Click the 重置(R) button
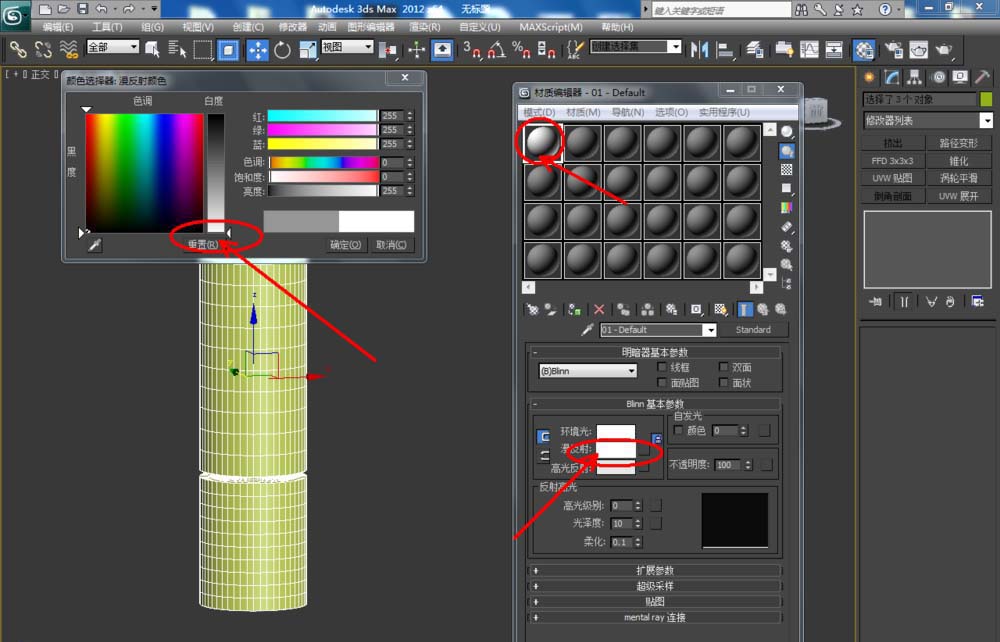Screen dimensions: 1000x642 pyautogui.click(x=203, y=245)
